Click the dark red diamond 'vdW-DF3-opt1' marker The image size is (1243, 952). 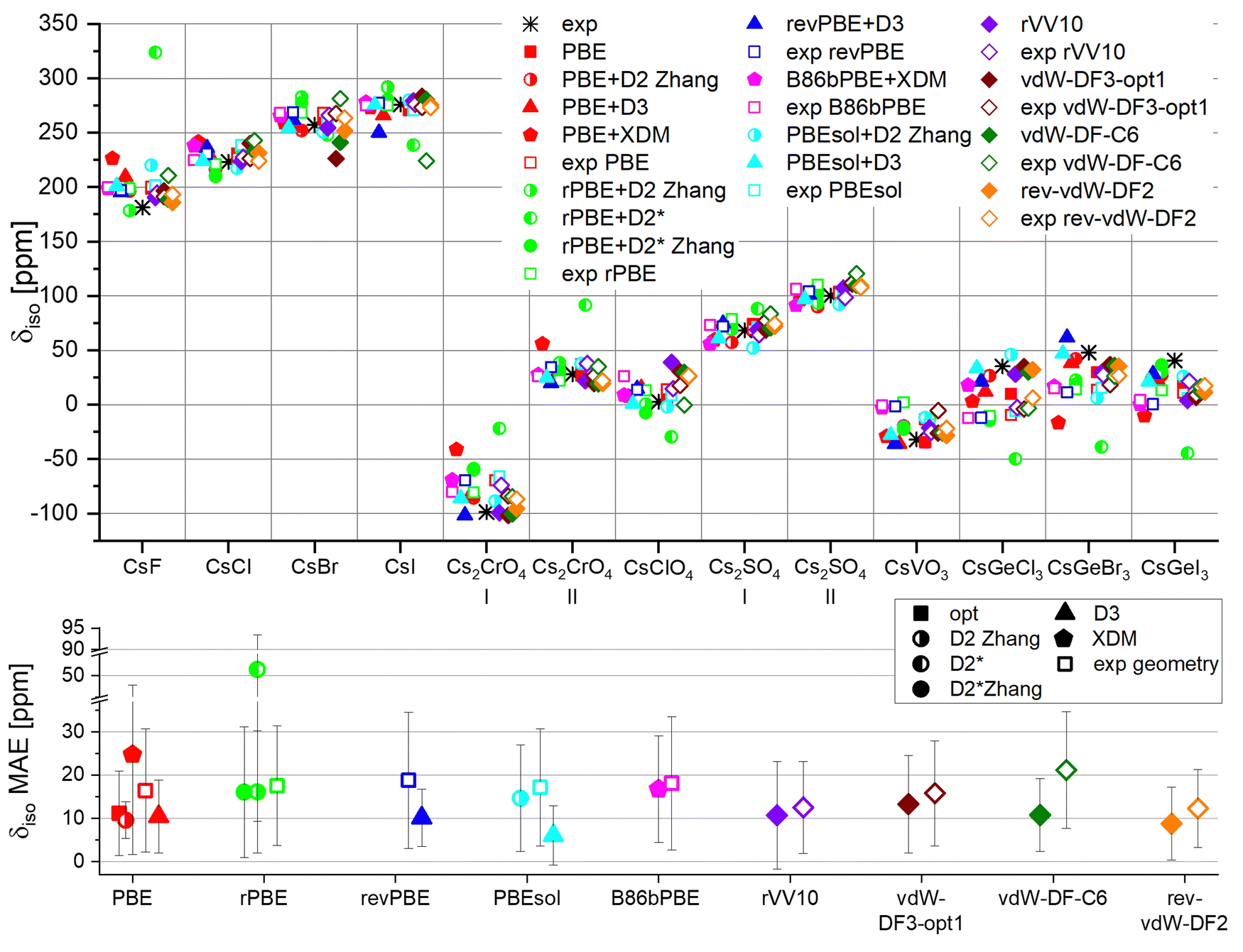(989, 80)
